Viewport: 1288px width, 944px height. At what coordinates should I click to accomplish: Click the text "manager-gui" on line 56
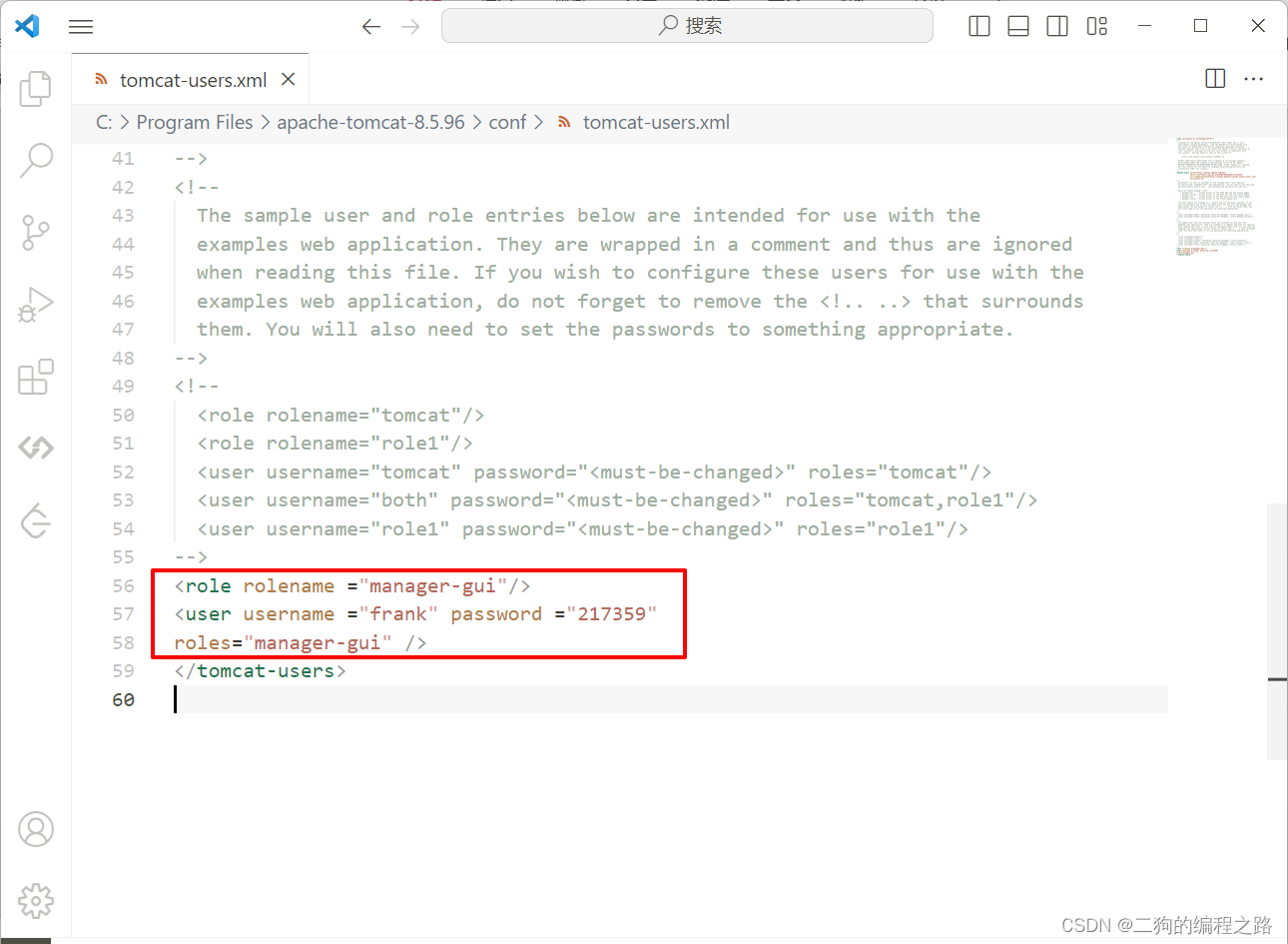click(432, 585)
